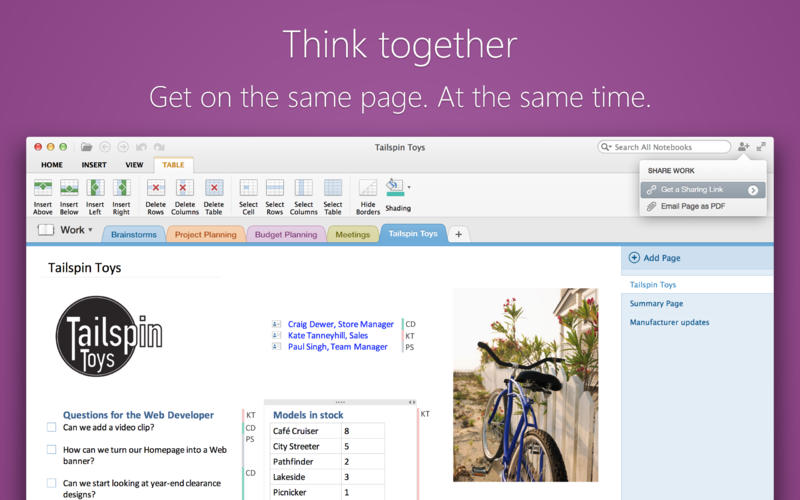This screenshot has width=800, height=500.
Task: Add a new section with plus tab
Action: (x=459, y=234)
